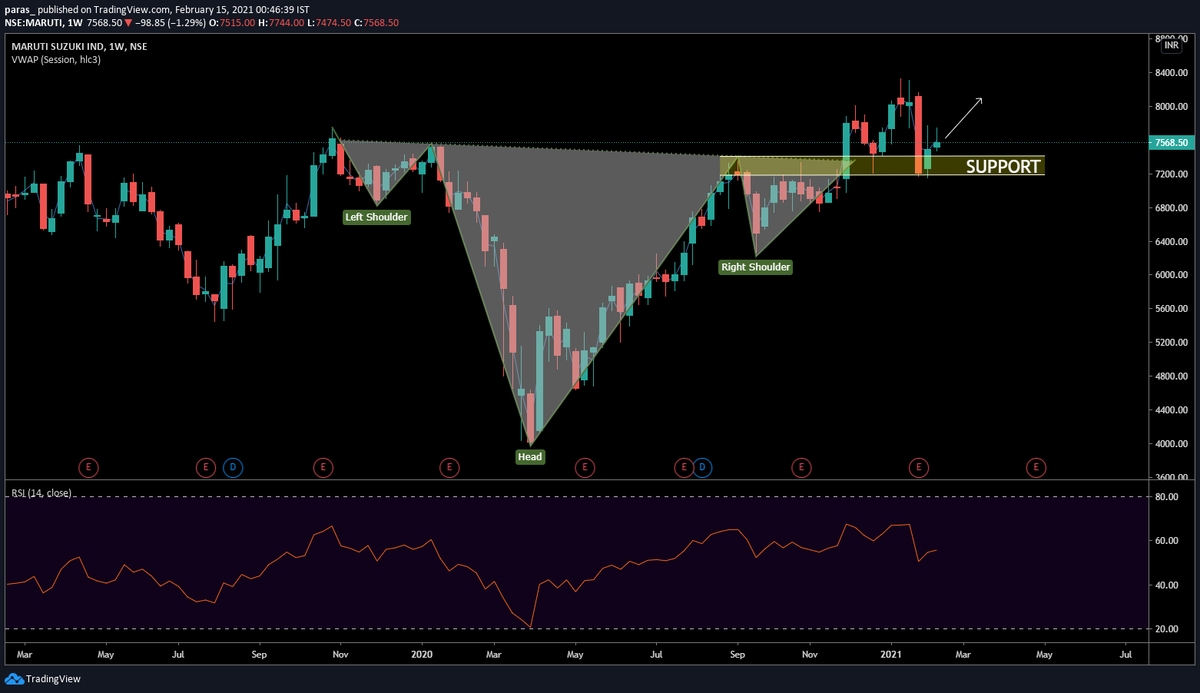Click RSI axis value 20.00

tap(1167, 629)
